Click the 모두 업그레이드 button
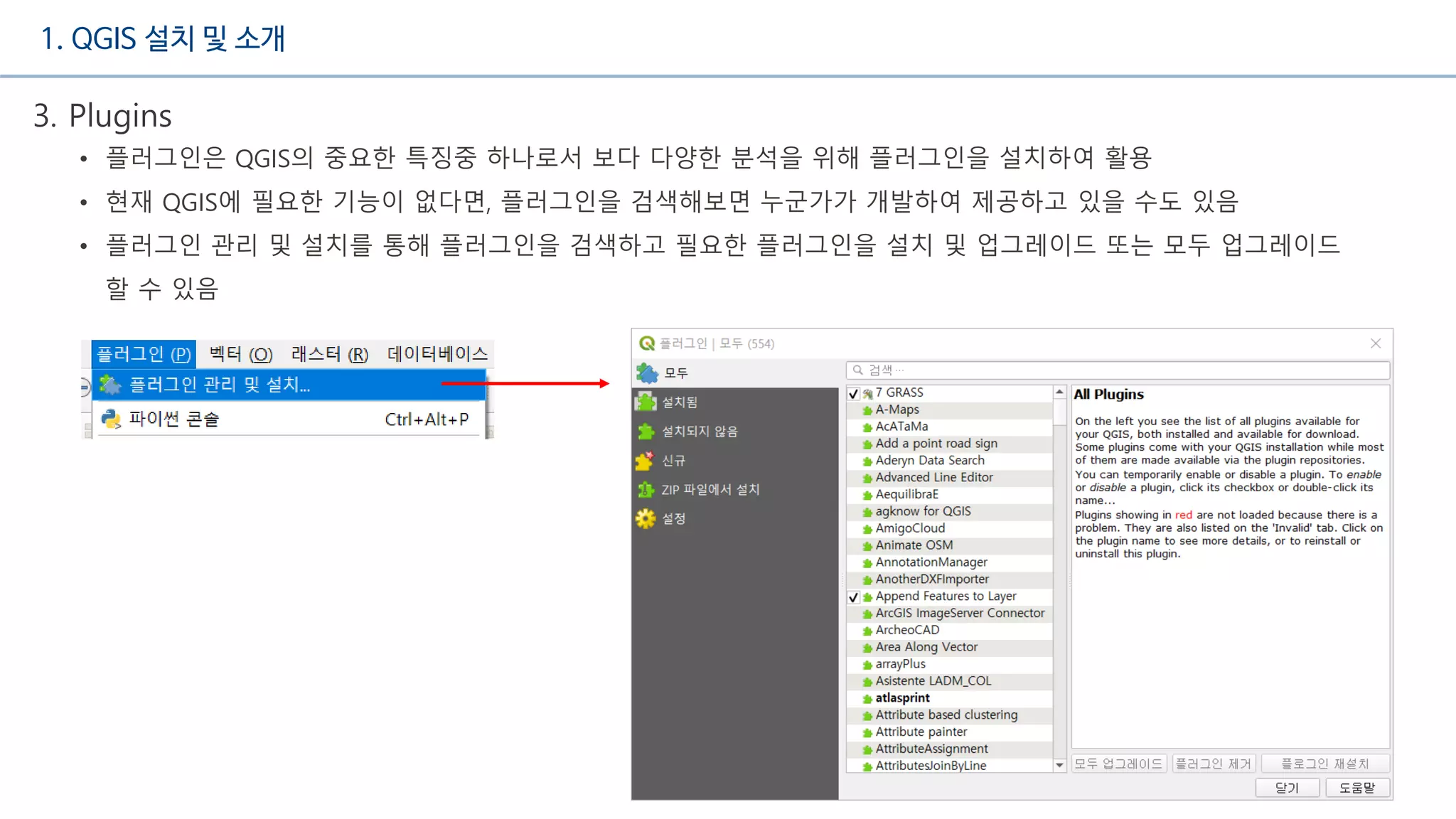1456x819 pixels. click(x=1118, y=764)
